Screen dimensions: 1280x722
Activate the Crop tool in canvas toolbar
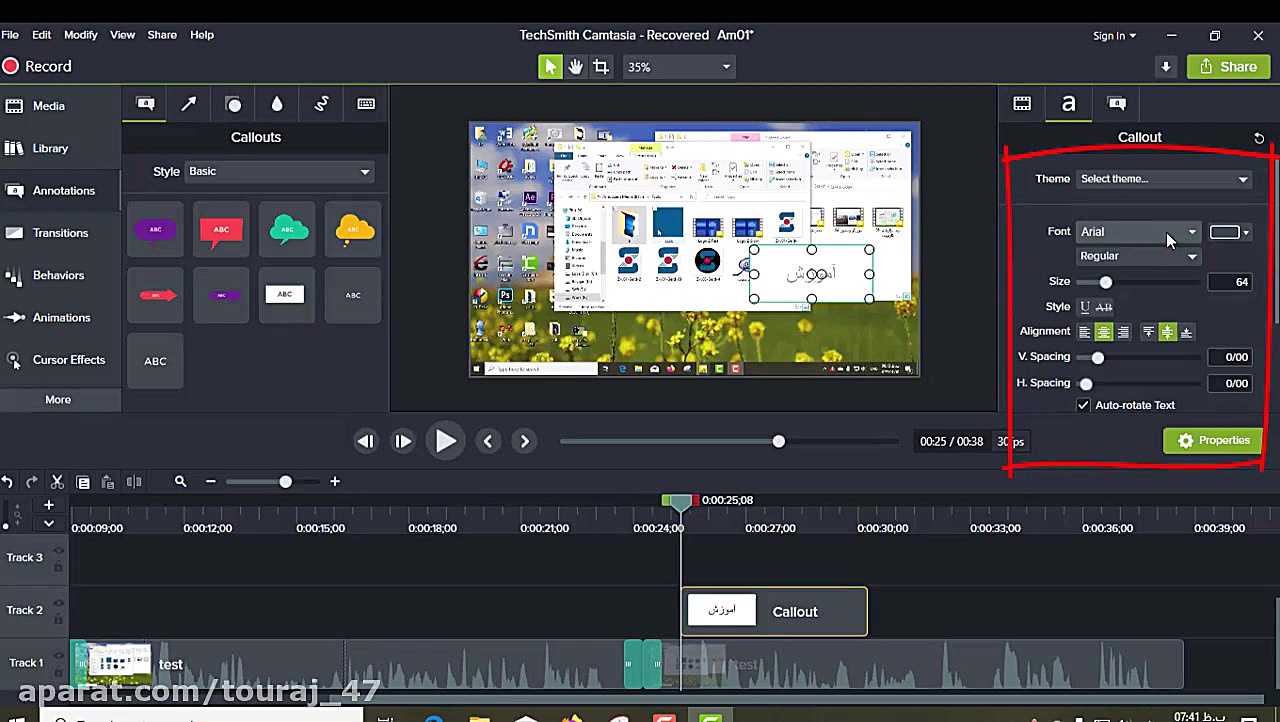coord(601,67)
